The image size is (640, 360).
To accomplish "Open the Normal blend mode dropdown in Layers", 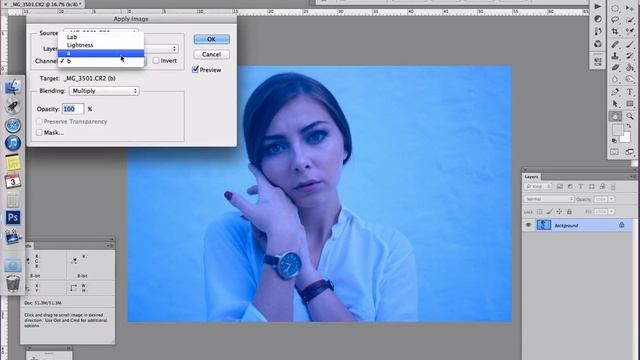I will click(549, 199).
